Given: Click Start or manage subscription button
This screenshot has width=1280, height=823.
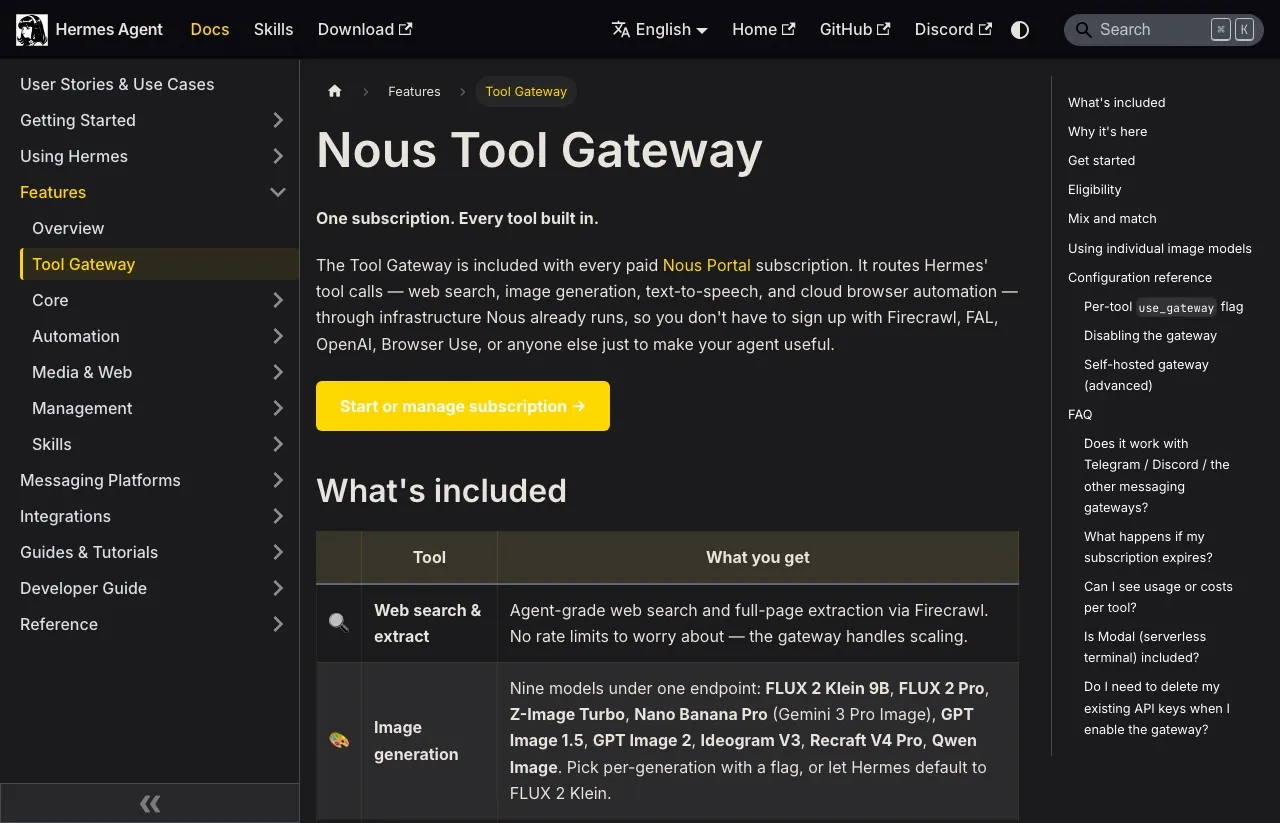Looking at the screenshot, I should click(x=463, y=406).
